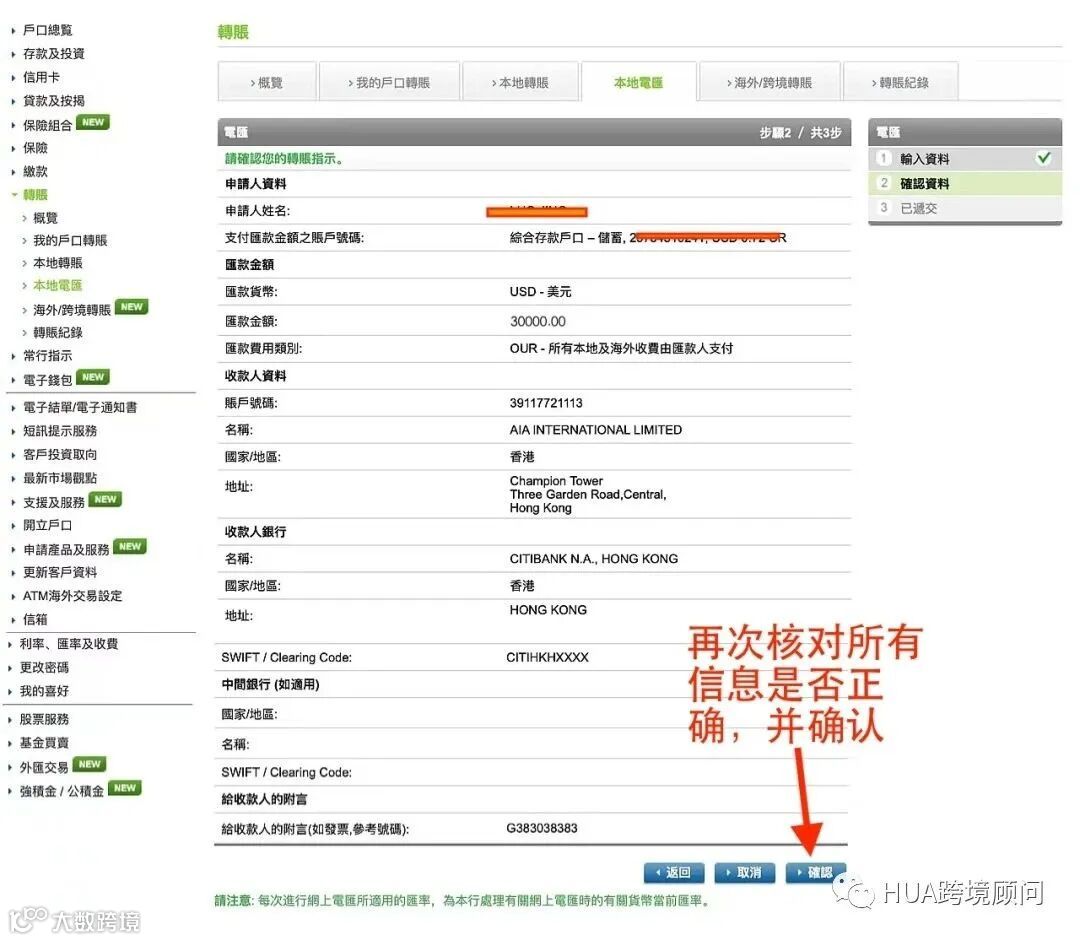Click the 取消 cancel button
The width and height of the screenshot is (1080, 941).
pyautogui.click(x=745, y=872)
